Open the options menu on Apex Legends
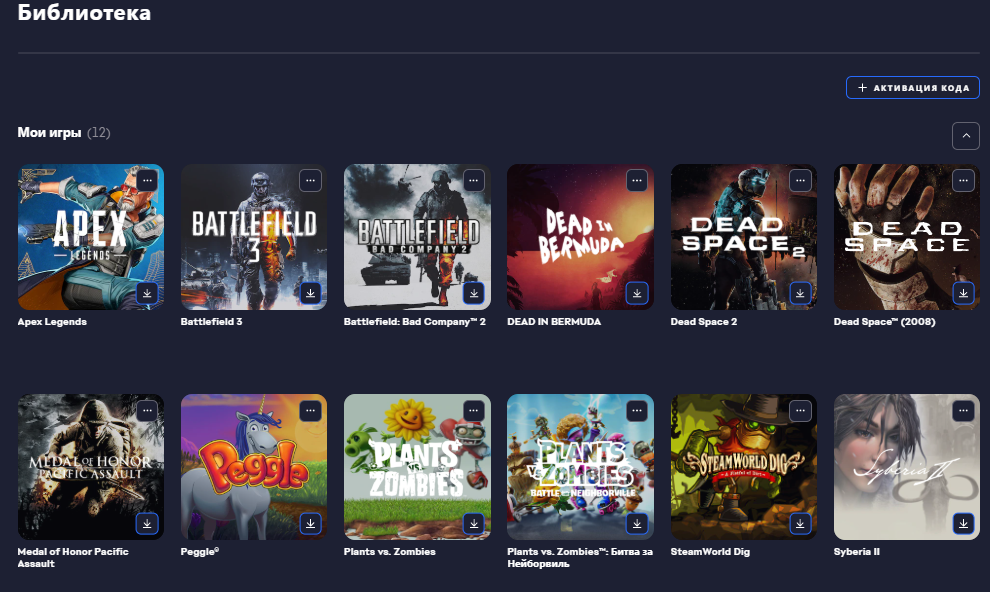 click(147, 181)
